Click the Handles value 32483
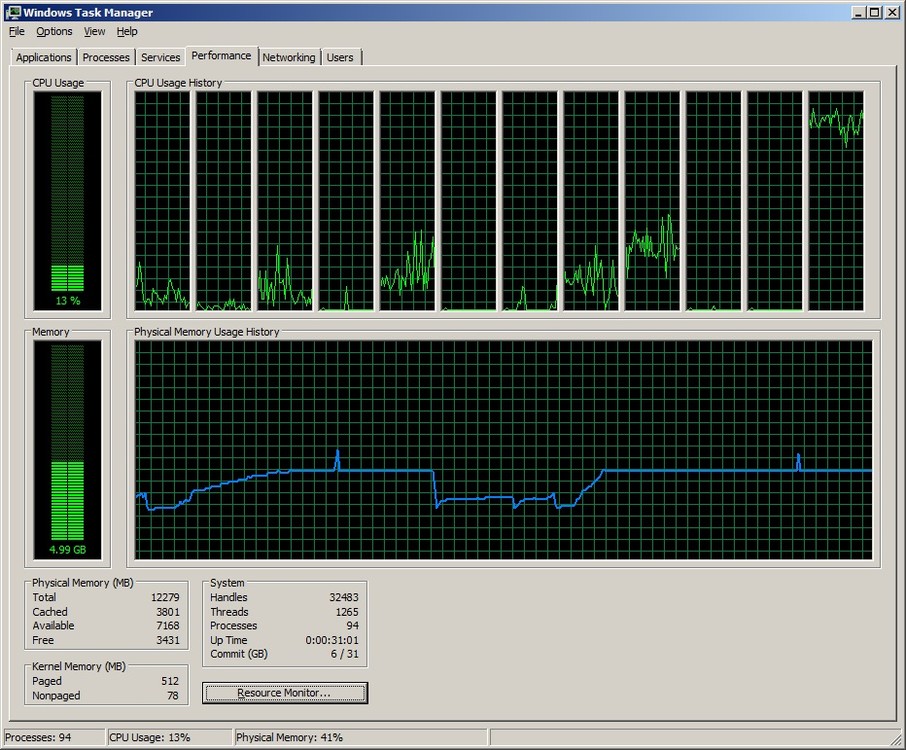The image size is (906, 750). 344,597
